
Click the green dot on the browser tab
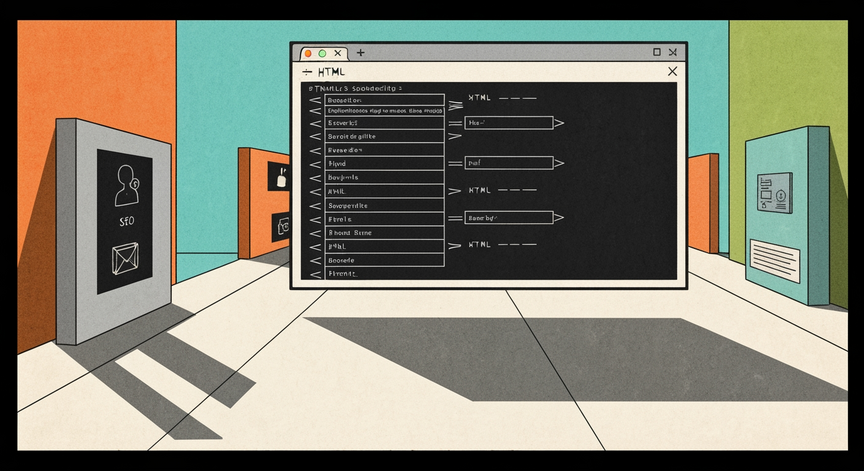click(322, 53)
